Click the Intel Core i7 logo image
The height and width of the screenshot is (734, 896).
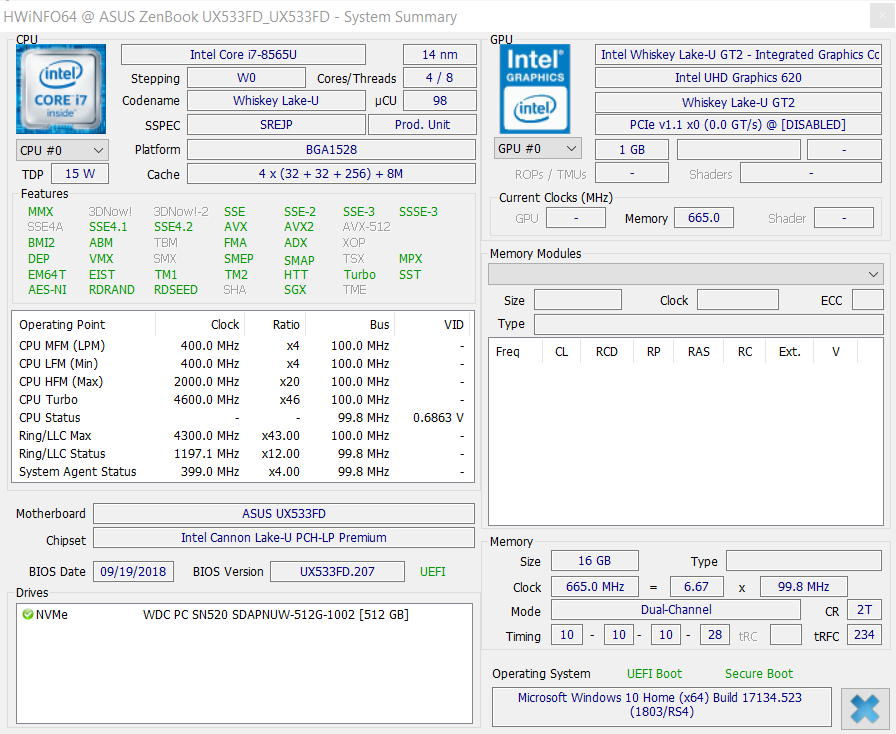click(x=61, y=89)
